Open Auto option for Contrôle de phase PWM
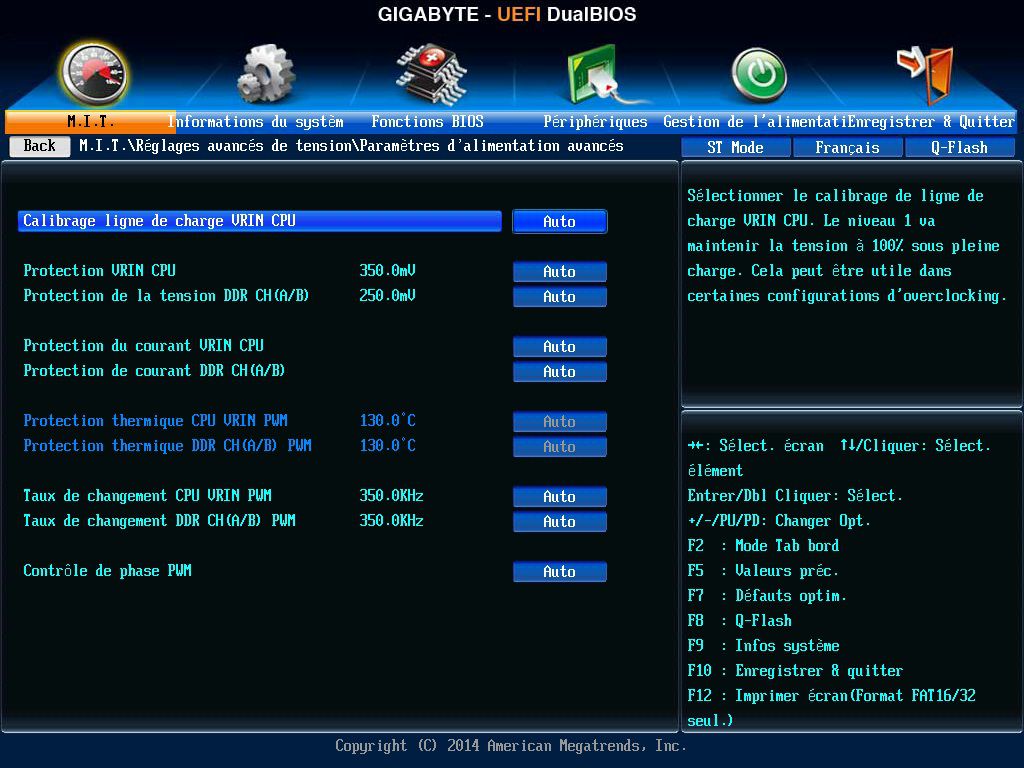The height and width of the screenshot is (768, 1024). [x=560, y=571]
